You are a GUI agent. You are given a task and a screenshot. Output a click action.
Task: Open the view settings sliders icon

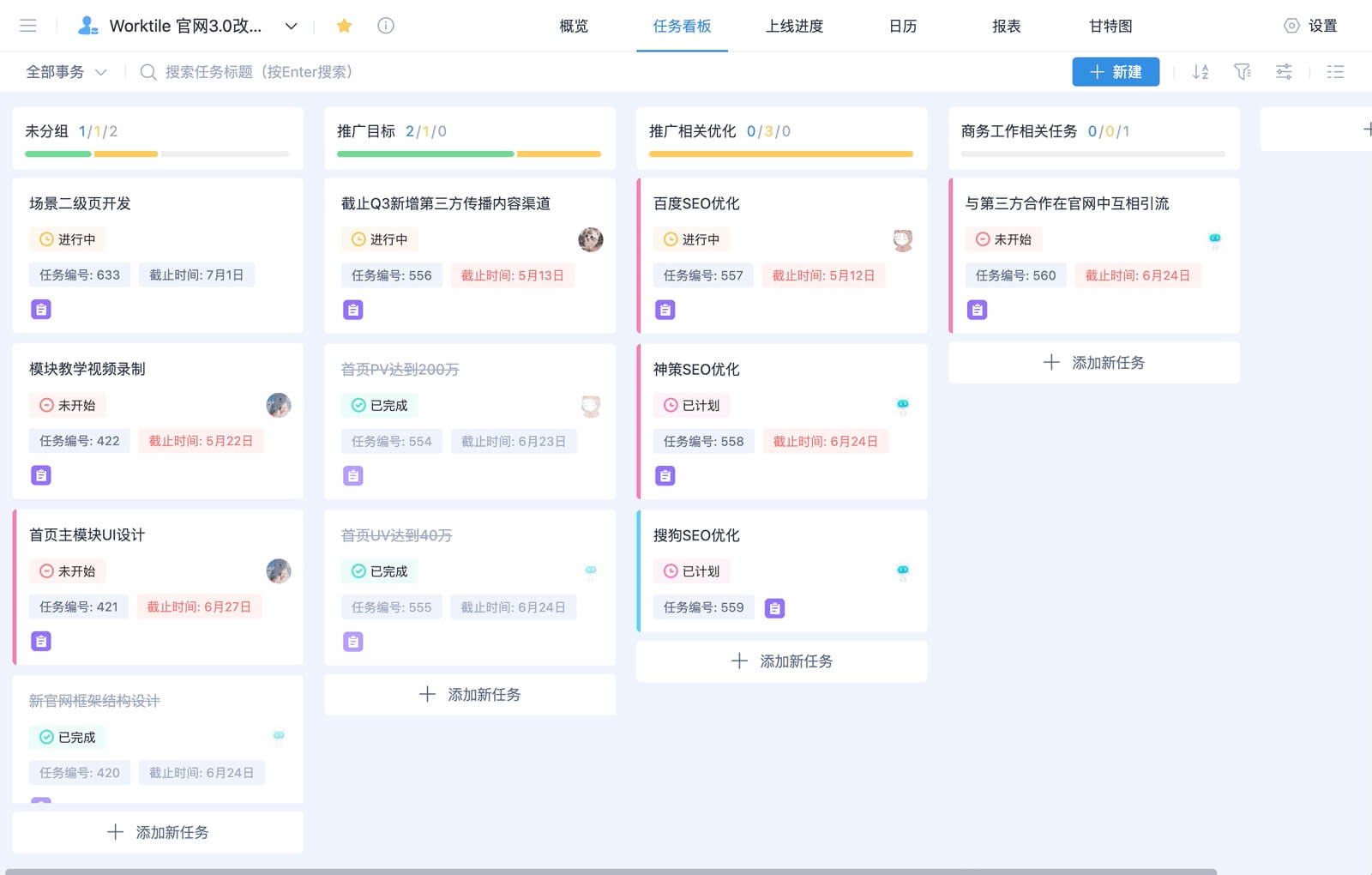(x=1284, y=72)
